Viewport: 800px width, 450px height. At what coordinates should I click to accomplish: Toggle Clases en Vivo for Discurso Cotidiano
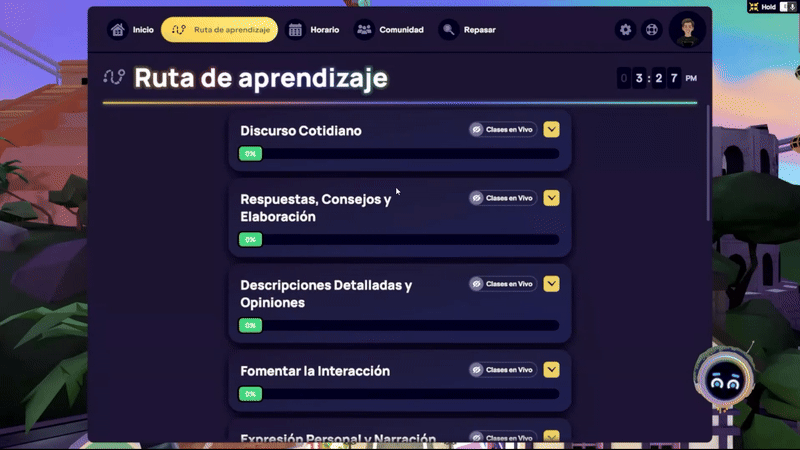point(503,130)
